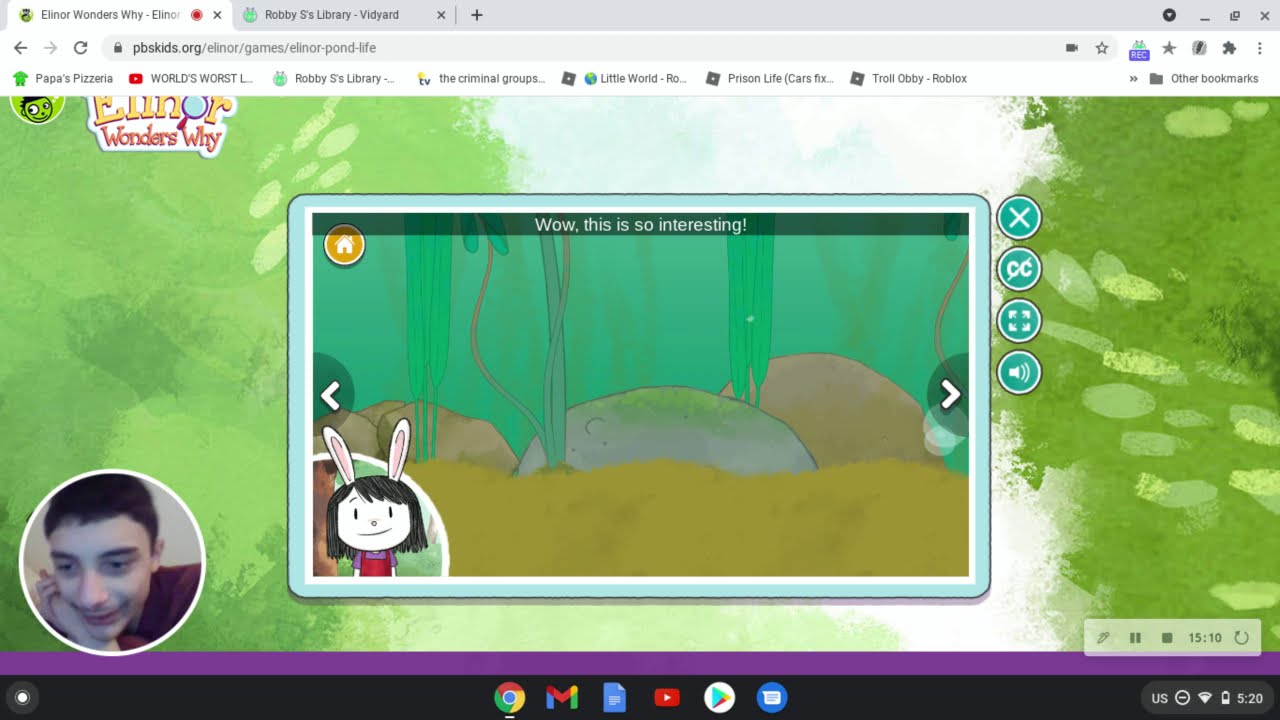Click the recording timer 15:10

(1205, 638)
